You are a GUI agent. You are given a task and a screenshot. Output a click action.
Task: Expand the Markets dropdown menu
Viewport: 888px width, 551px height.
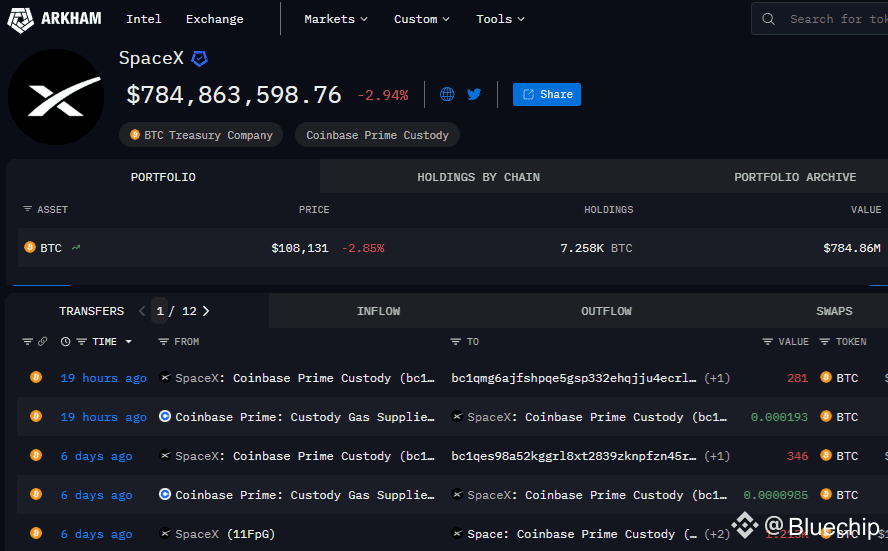tap(336, 19)
